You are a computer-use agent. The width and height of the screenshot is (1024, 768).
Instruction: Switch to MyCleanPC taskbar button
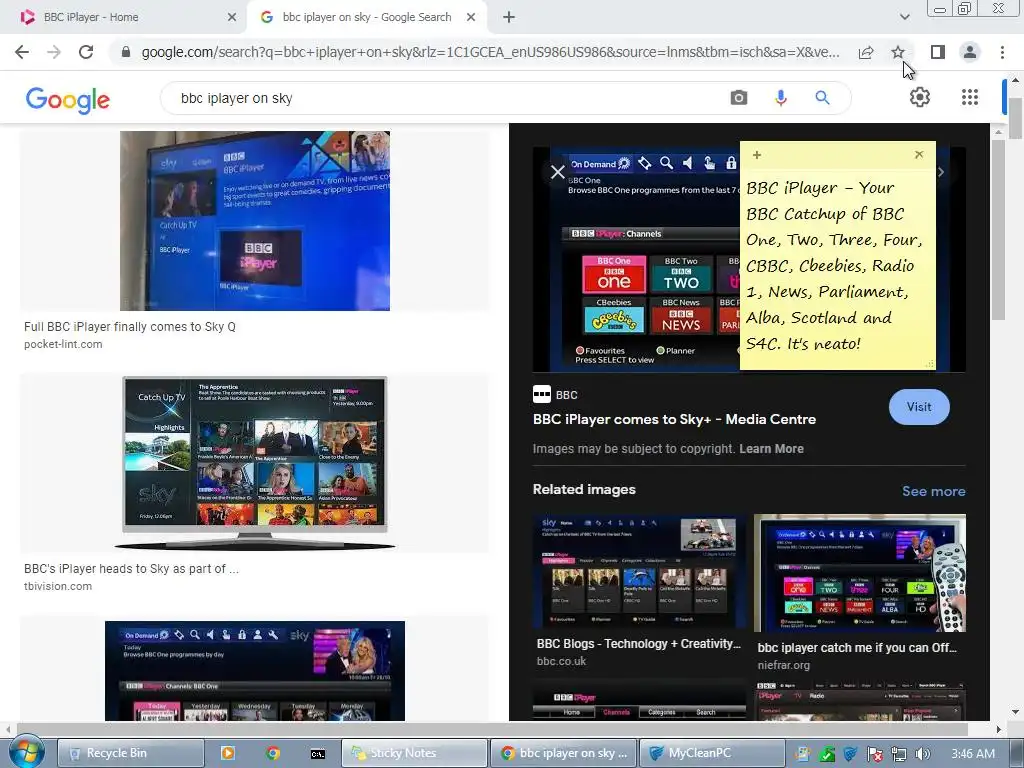tap(712, 753)
